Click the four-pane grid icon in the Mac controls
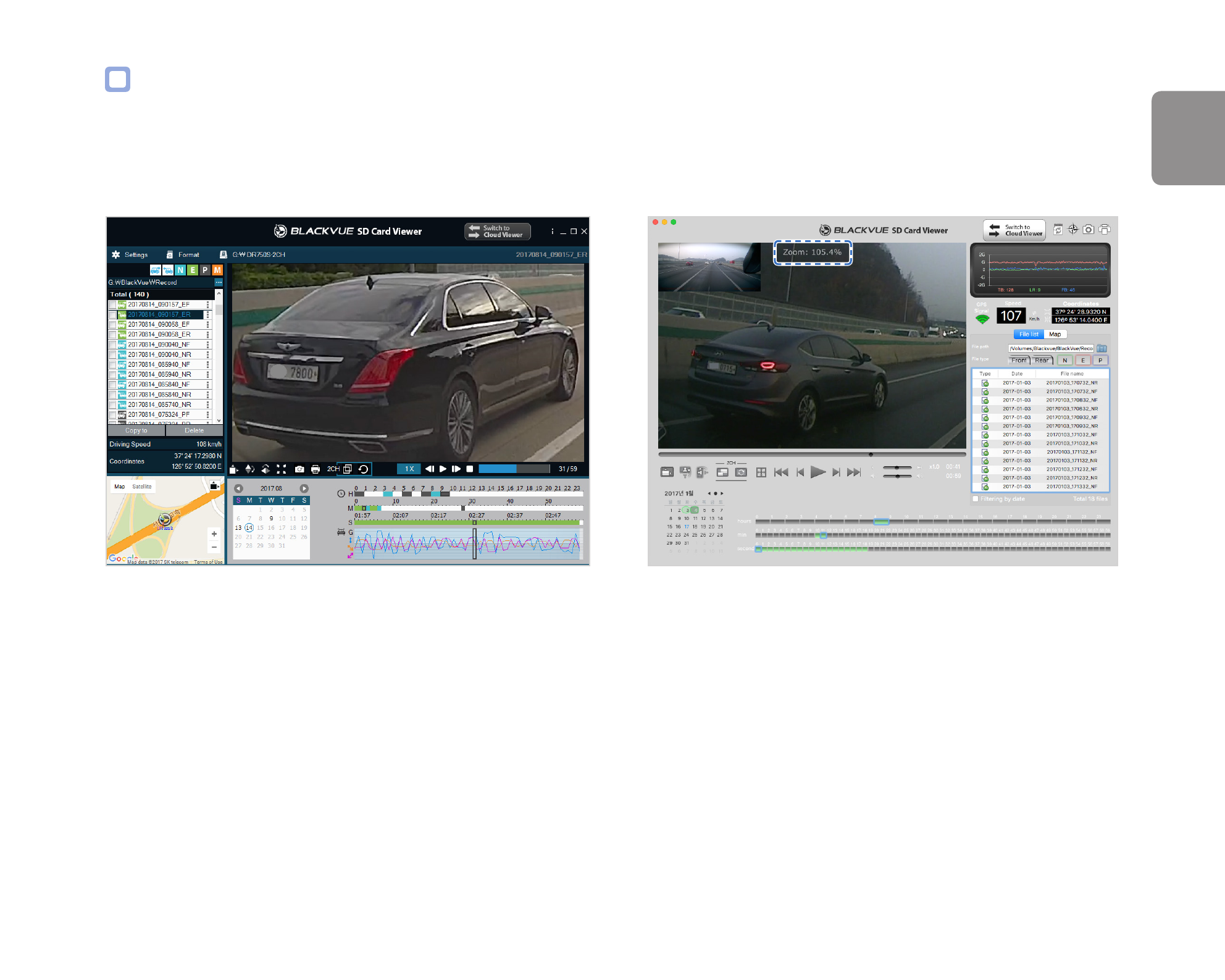 coord(761,472)
